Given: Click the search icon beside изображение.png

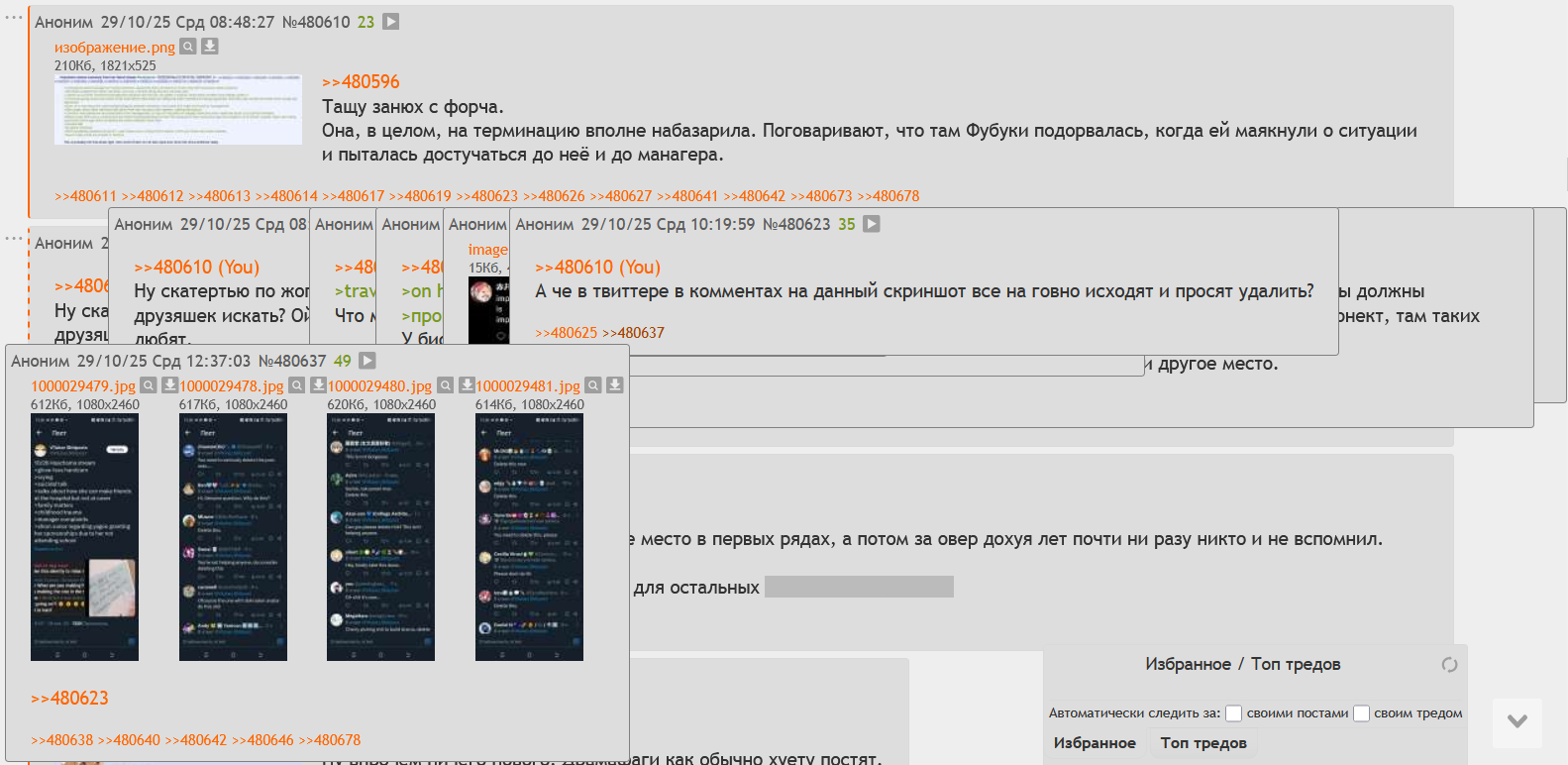Looking at the screenshot, I should point(188,47).
